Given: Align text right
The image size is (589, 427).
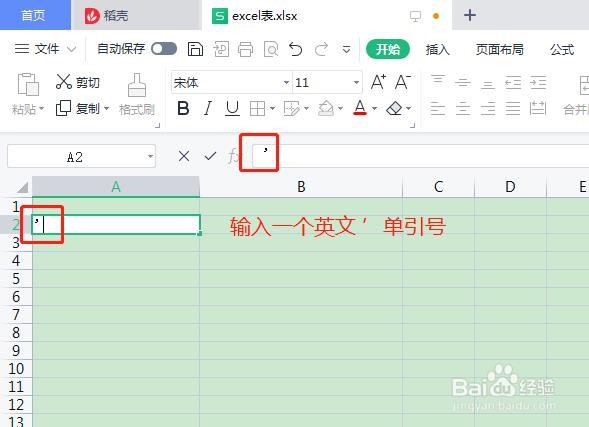Looking at the screenshot, I should (488, 109).
